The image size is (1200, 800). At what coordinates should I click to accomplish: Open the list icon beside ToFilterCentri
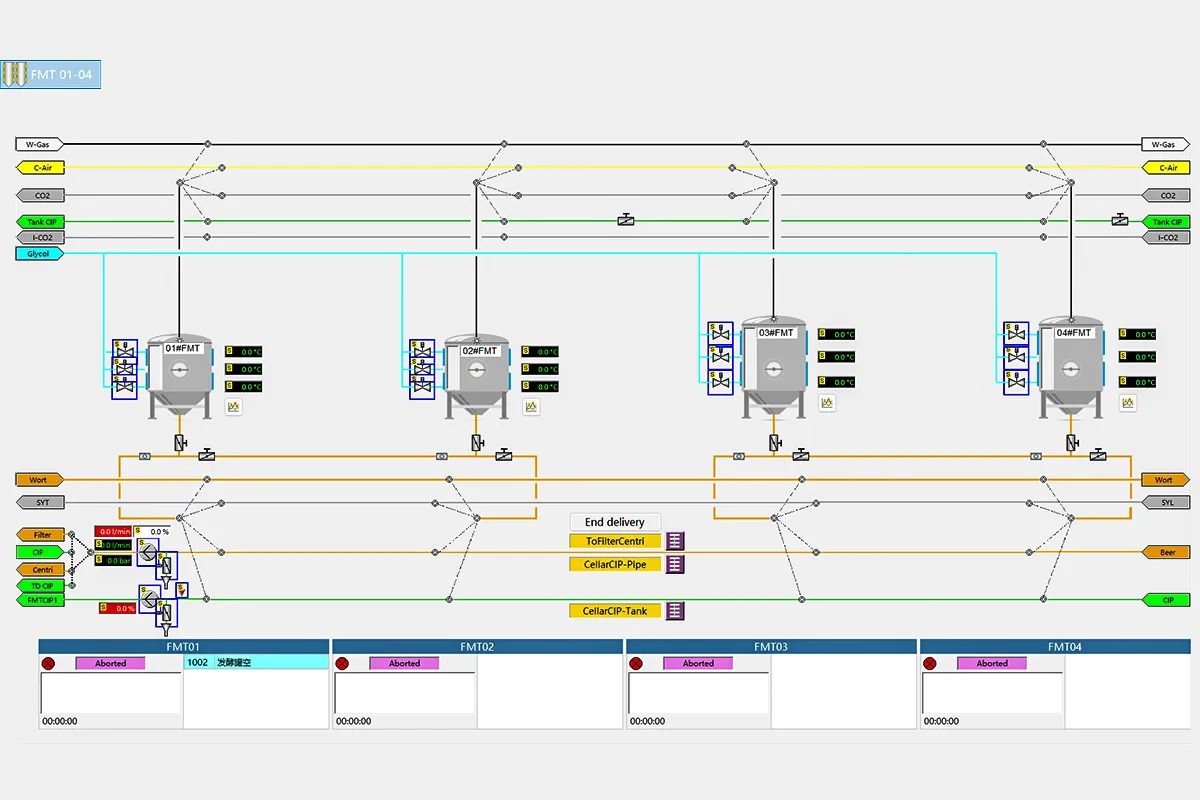pos(675,541)
